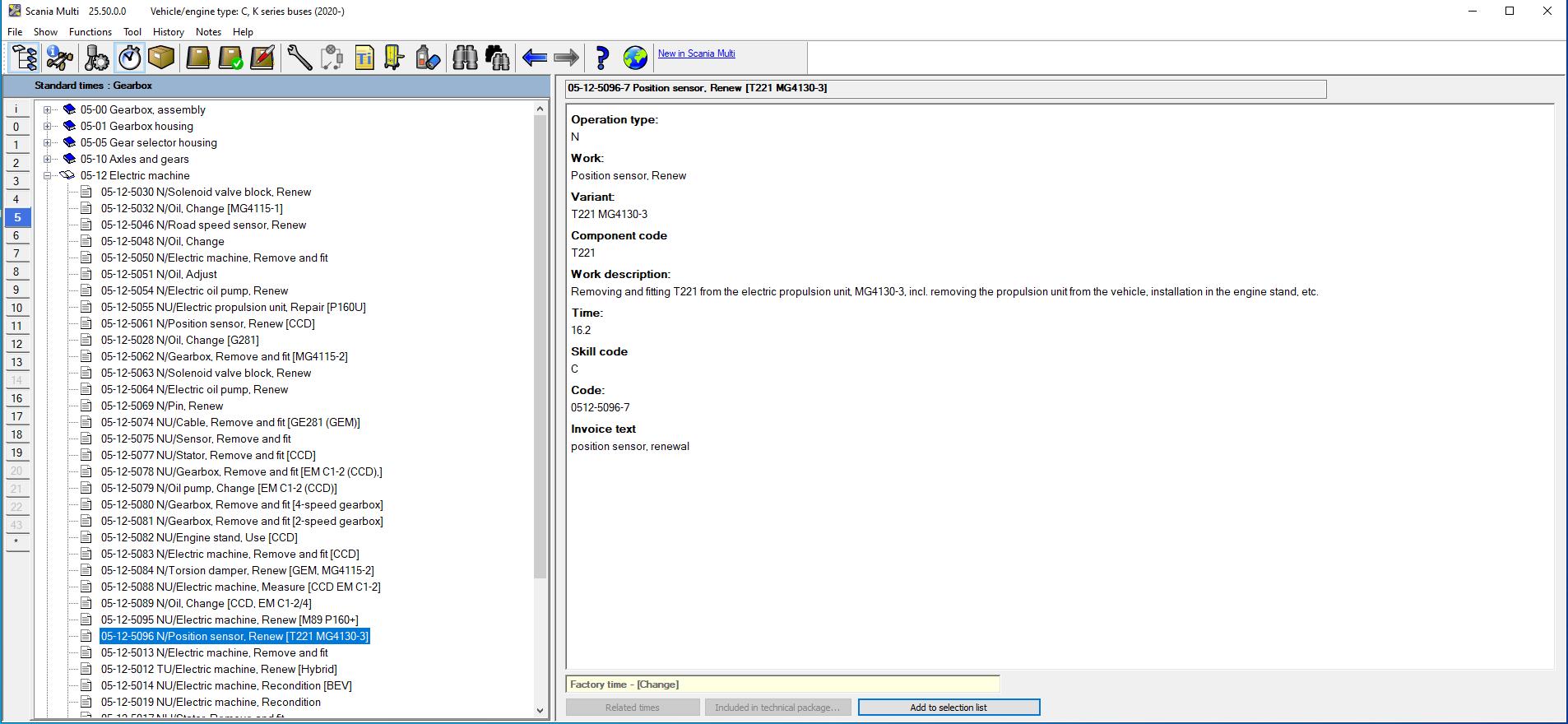Expand the 05-01 Gearbox housing node
The image size is (1568, 724).
48,126
